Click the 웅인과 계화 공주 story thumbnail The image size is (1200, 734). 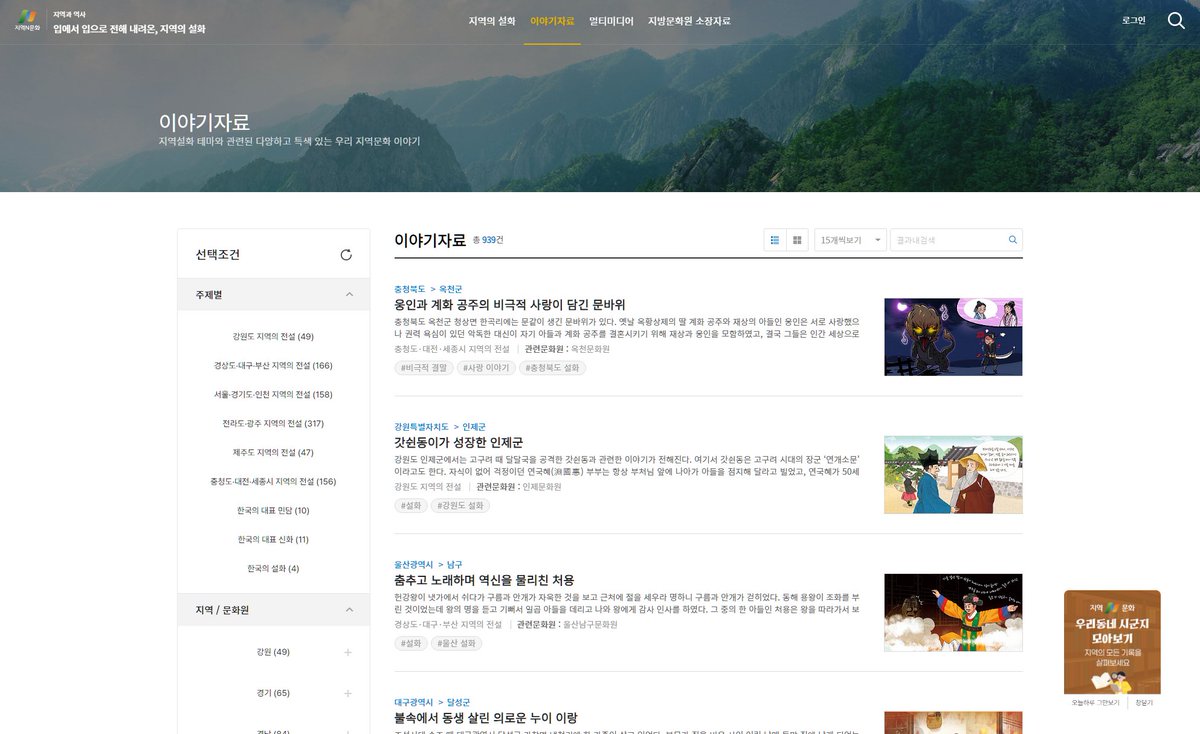click(953, 337)
